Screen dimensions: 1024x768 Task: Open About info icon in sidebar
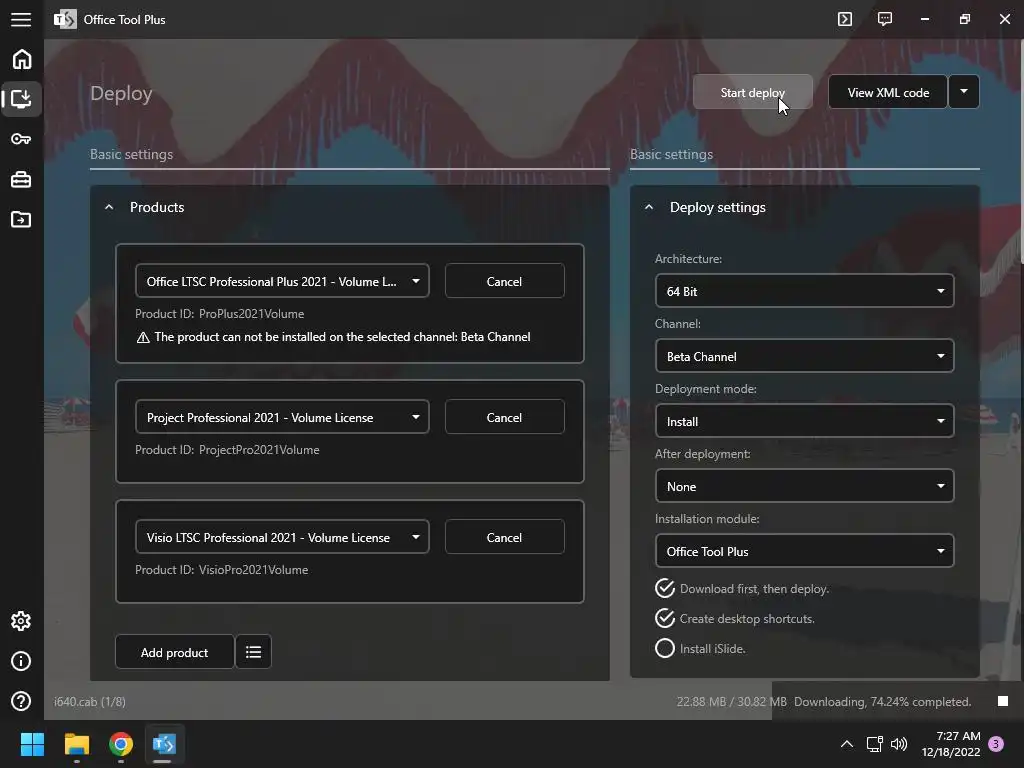click(x=21, y=661)
